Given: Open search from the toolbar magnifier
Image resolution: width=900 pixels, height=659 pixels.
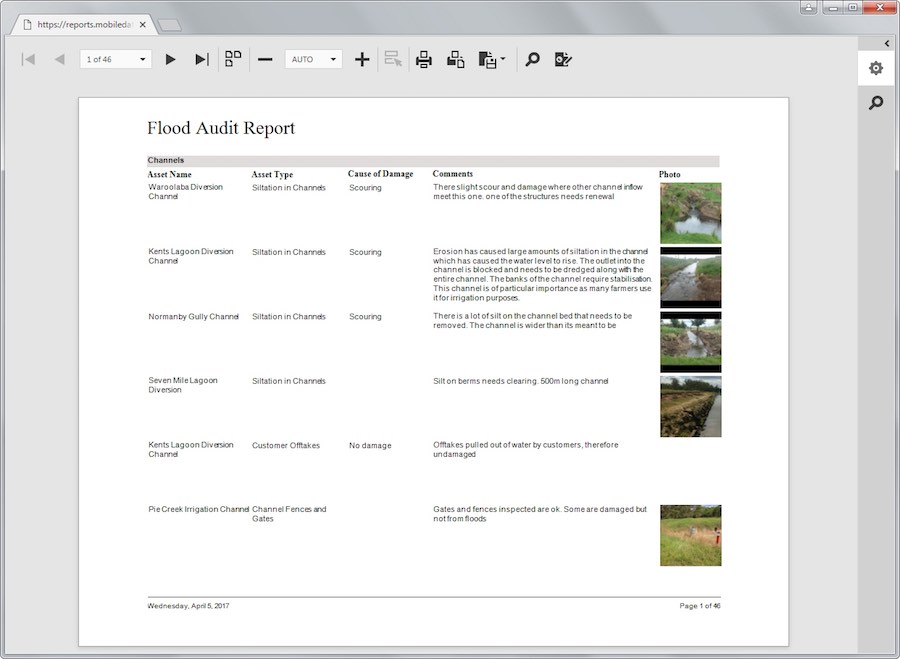Looking at the screenshot, I should click(x=533, y=59).
